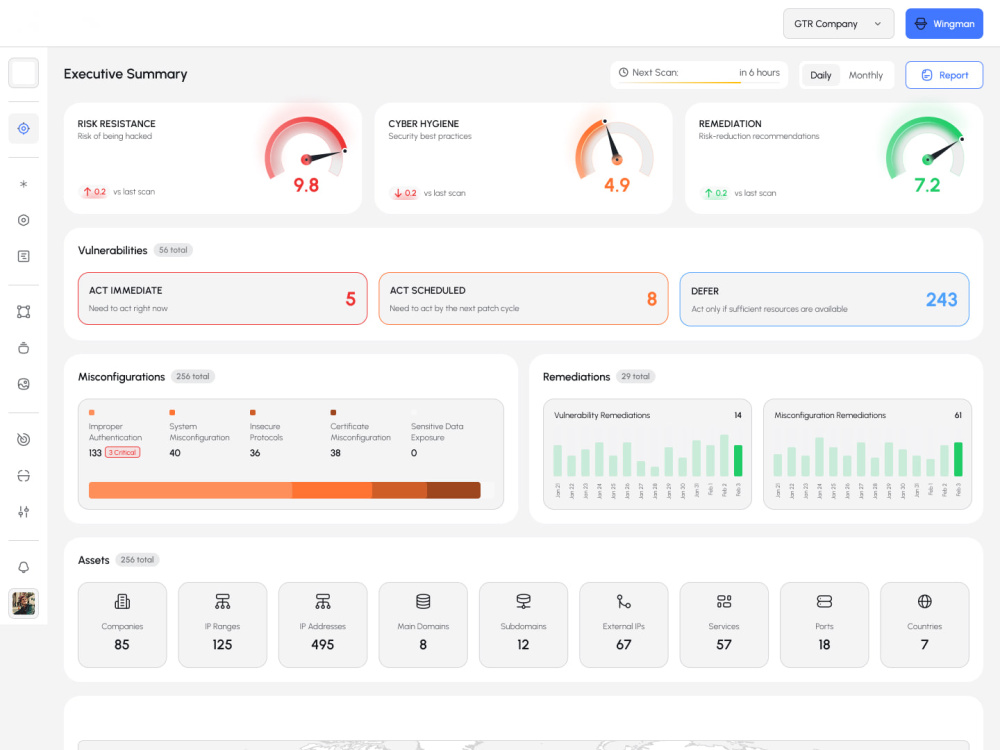Viewport: 1000px width, 750px height.
Task: Click the Ports rack icon
Action: point(824,601)
